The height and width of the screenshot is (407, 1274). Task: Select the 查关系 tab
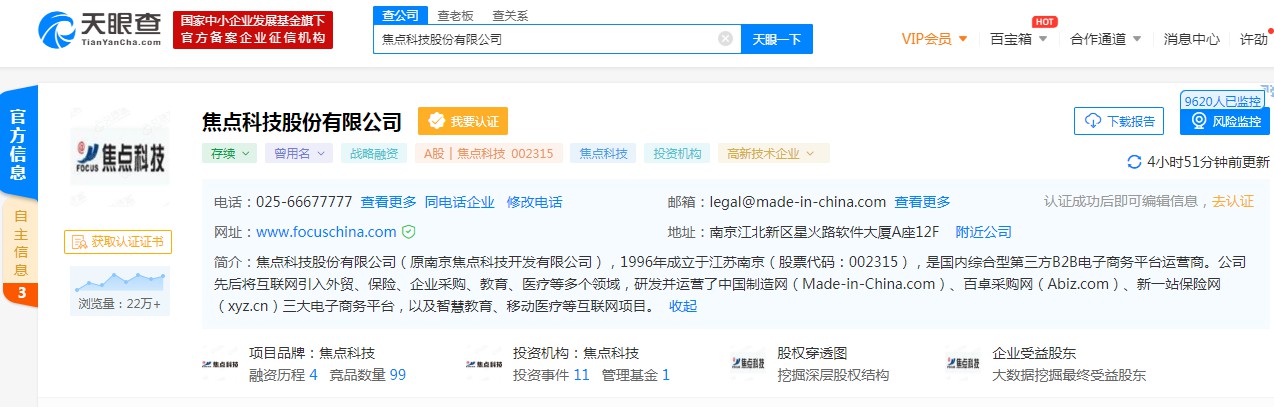point(510,15)
